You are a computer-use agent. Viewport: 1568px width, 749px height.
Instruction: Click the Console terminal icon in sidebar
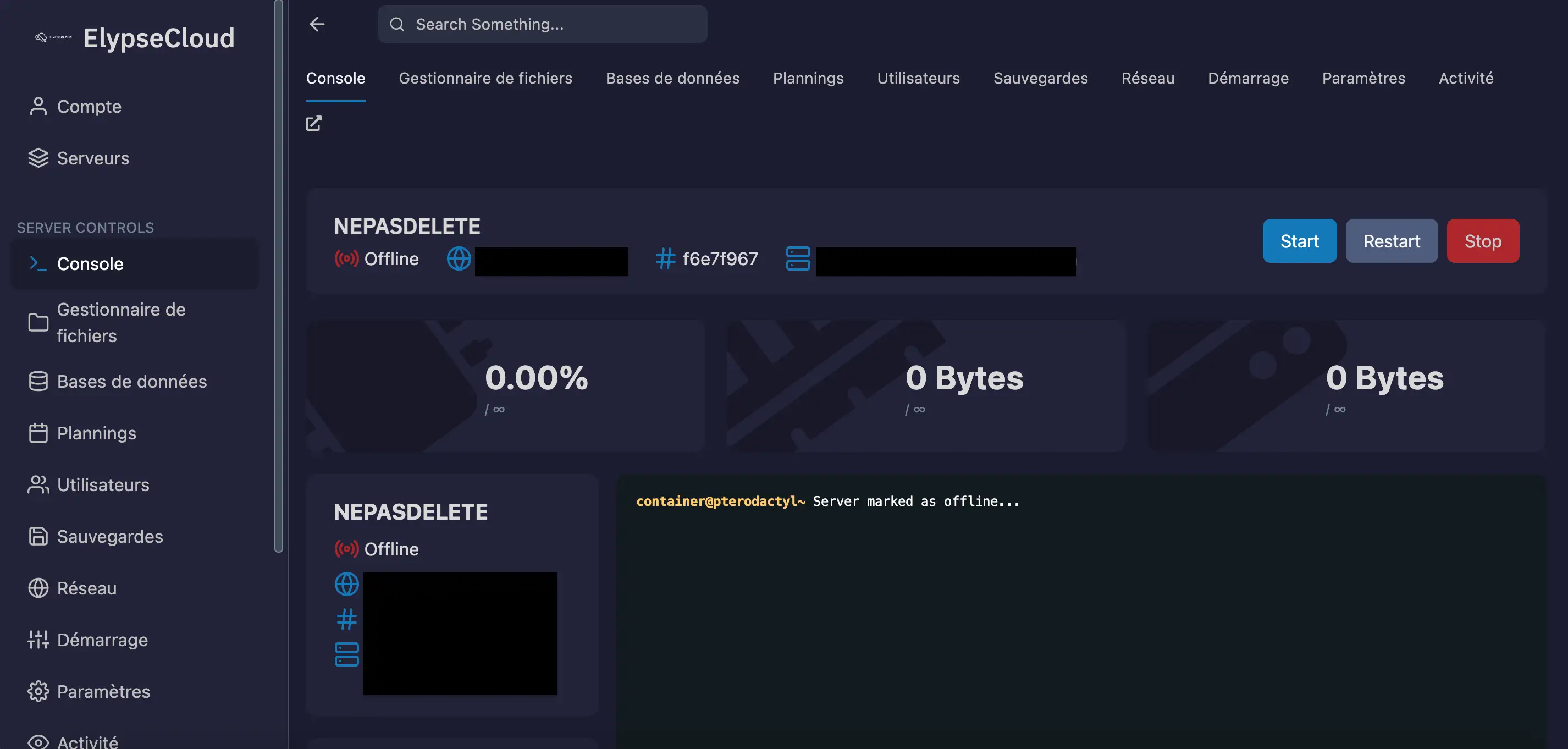pyautogui.click(x=38, y=263)
